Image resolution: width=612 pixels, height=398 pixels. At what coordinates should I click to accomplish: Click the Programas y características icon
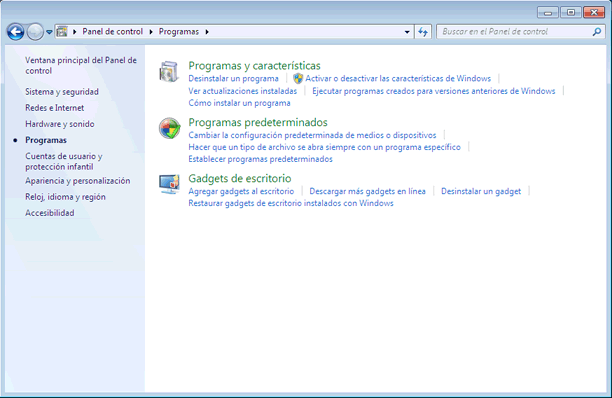click(169, 71)
